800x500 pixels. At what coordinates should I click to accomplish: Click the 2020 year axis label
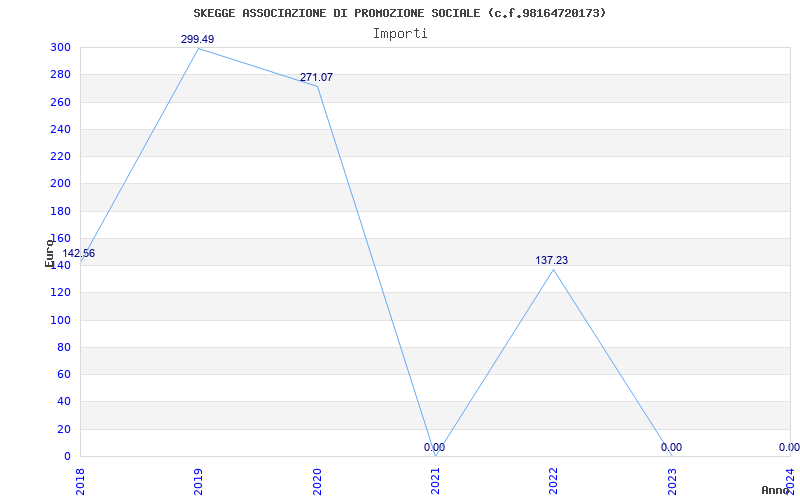coord(317,481)
